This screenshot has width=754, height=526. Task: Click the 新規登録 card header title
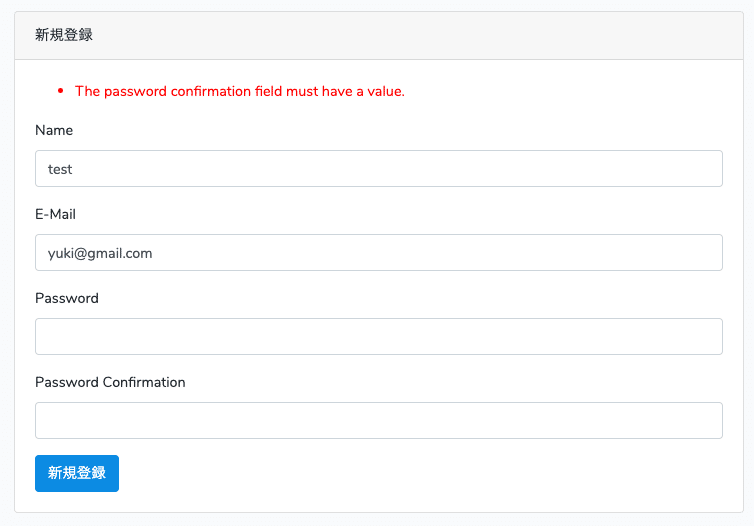64,35
